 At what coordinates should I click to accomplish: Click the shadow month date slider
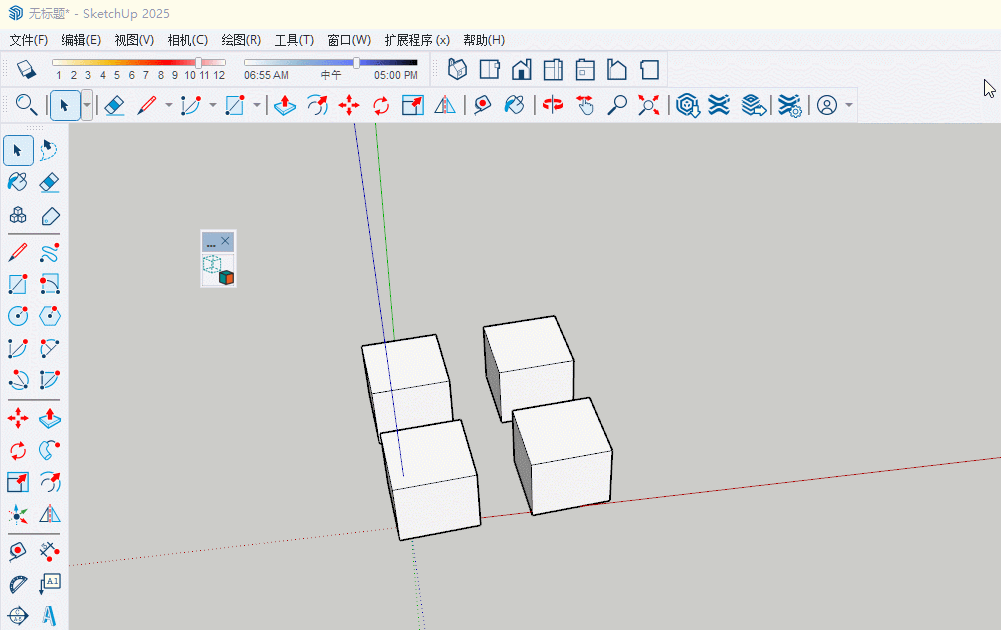[198, 62]
